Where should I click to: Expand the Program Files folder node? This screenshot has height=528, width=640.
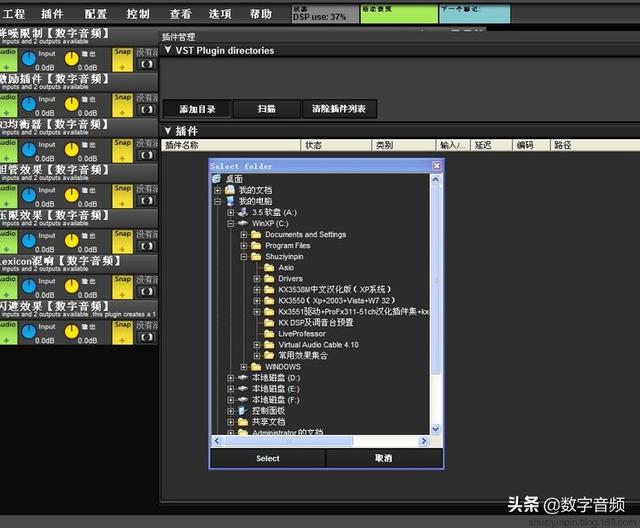[x=244, y=246]
